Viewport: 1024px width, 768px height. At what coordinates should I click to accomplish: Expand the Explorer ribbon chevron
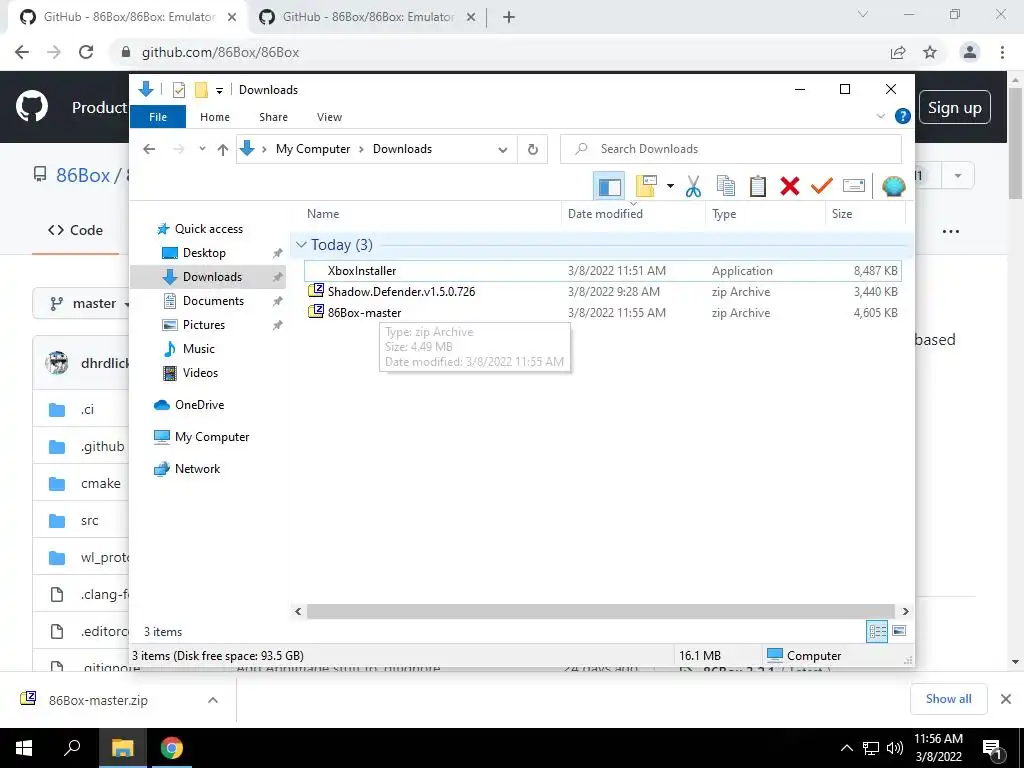click(880, 116)
